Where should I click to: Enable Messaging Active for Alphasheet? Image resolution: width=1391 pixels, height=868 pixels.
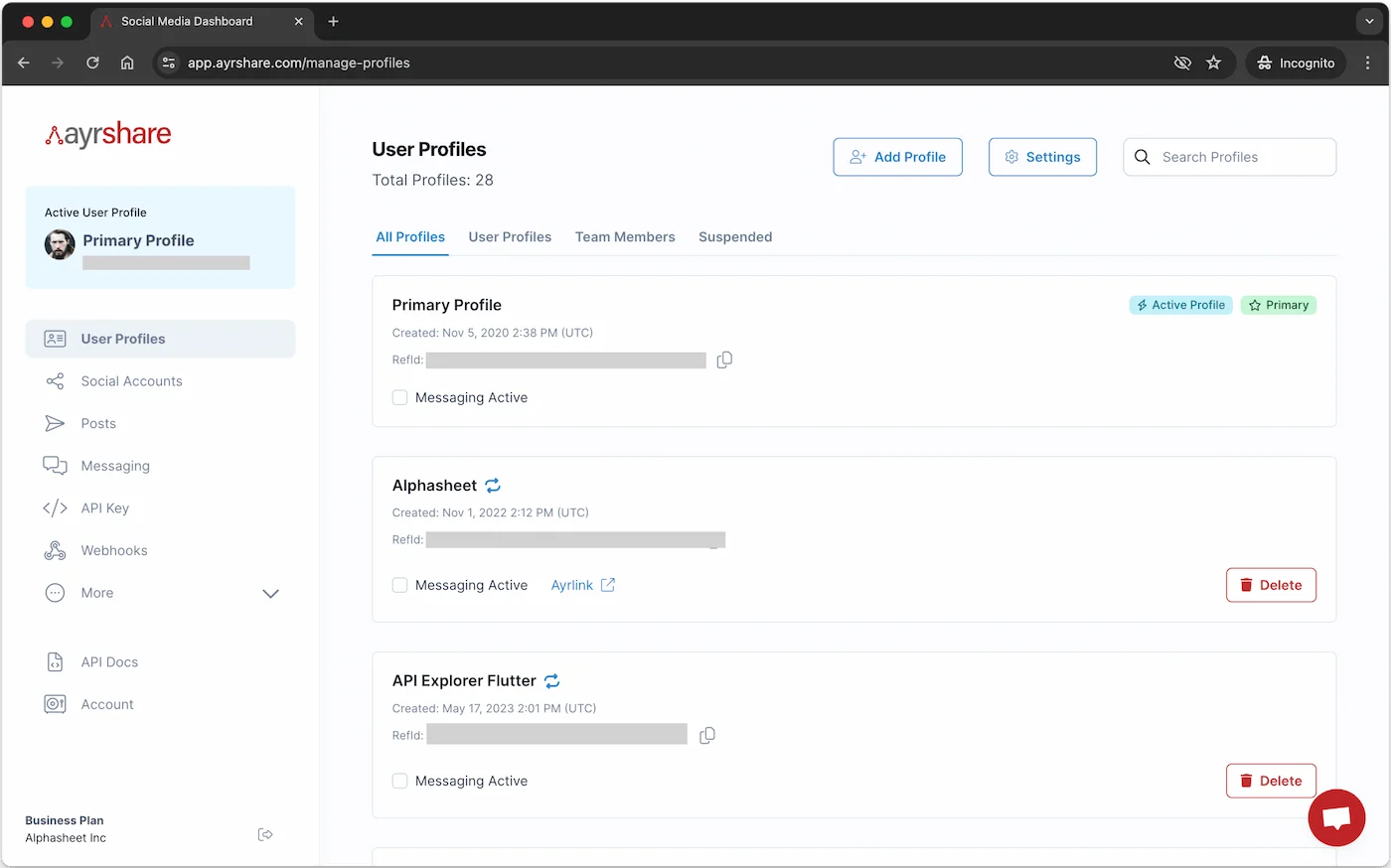399,585
